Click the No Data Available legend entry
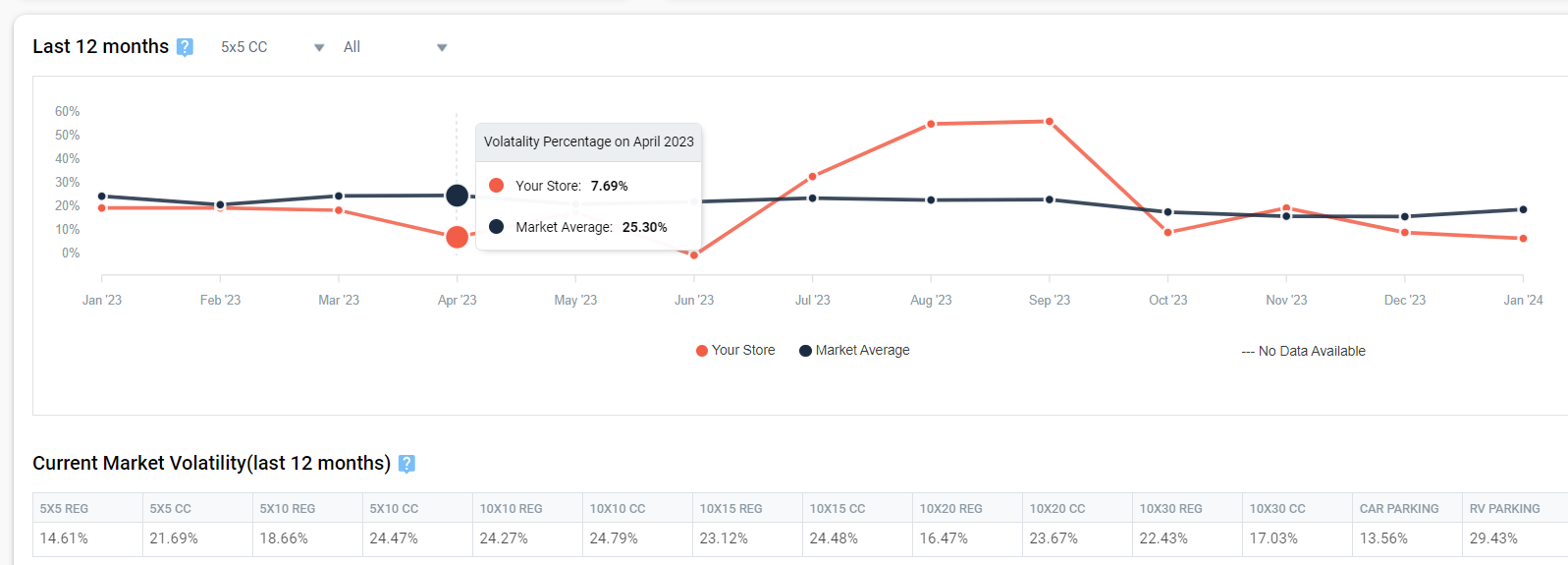This screenshot has width=1568, height=565. click(x=1303, y=352)
